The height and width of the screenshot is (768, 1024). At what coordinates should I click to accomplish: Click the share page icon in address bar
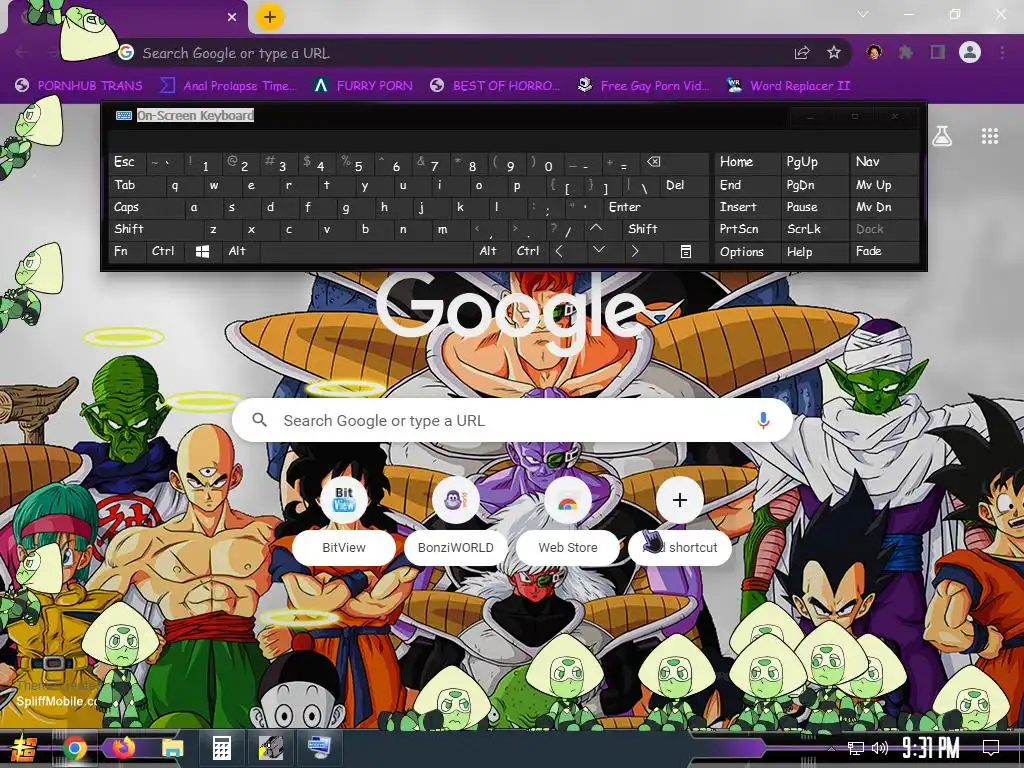pos(802,53)
